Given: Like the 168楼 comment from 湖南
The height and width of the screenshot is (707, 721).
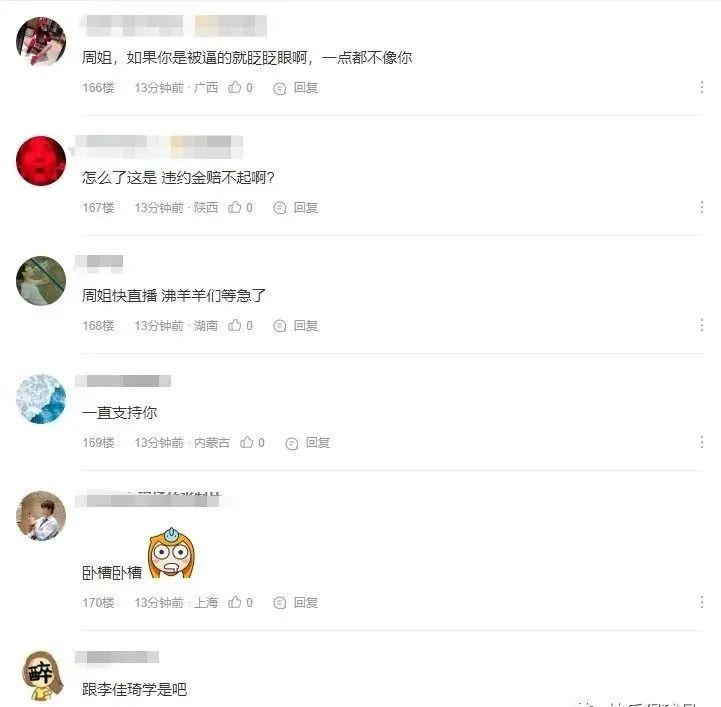Looking at the screenshot, I should [235, 325].
